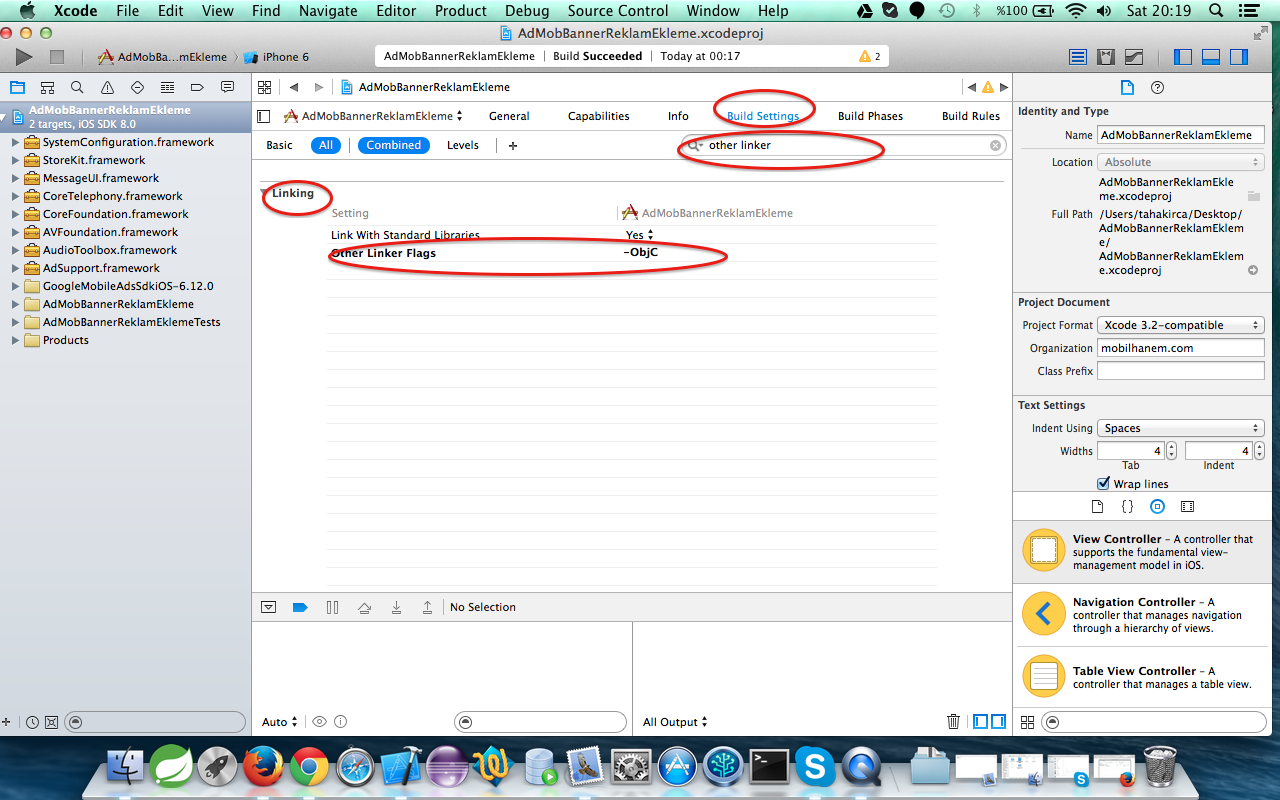Open the related items grid icon
The height and width of the screenshot is (800, 1280).
pos(265,87)
